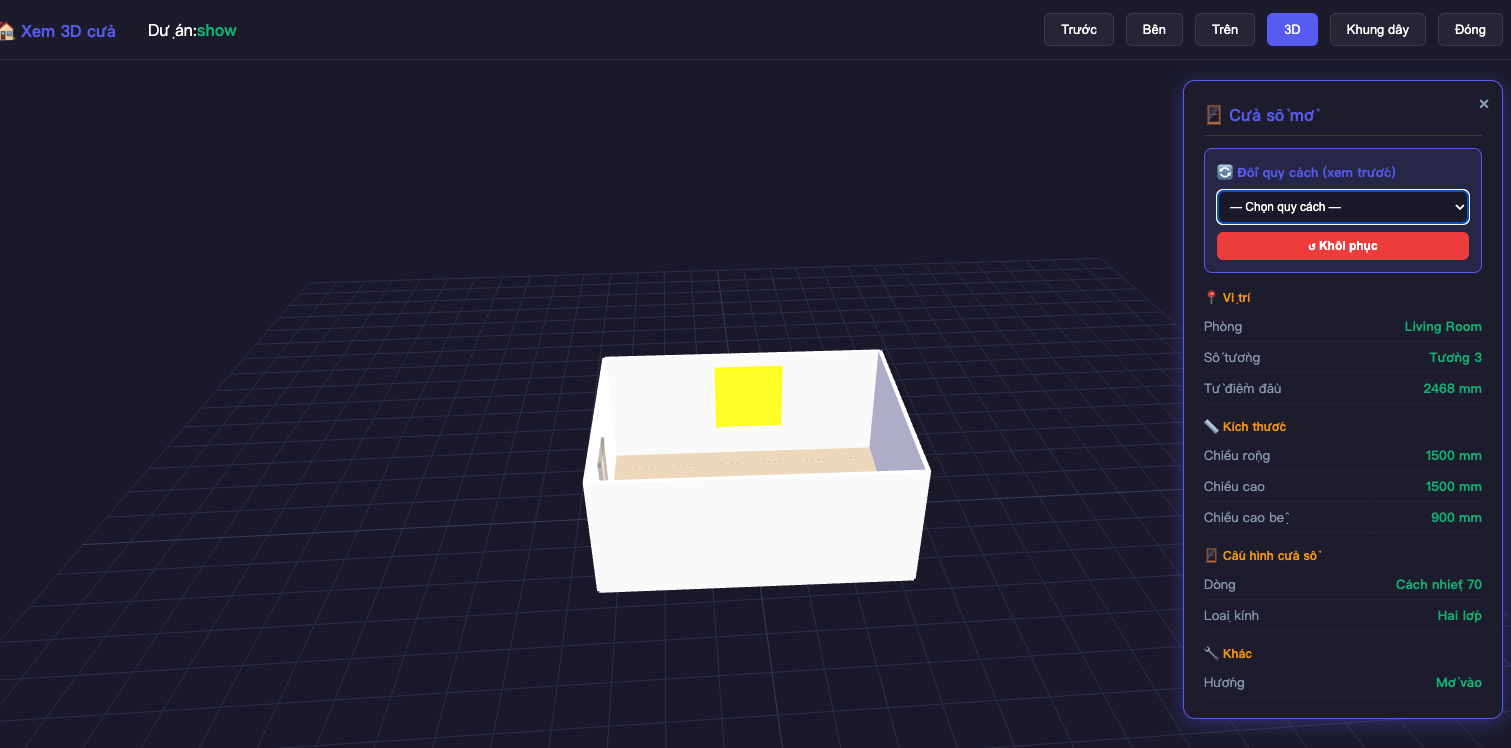Open the Chọn quy cách dropdown
1511x748 pixels.
pyautogui.click(x=1343, y=207)
